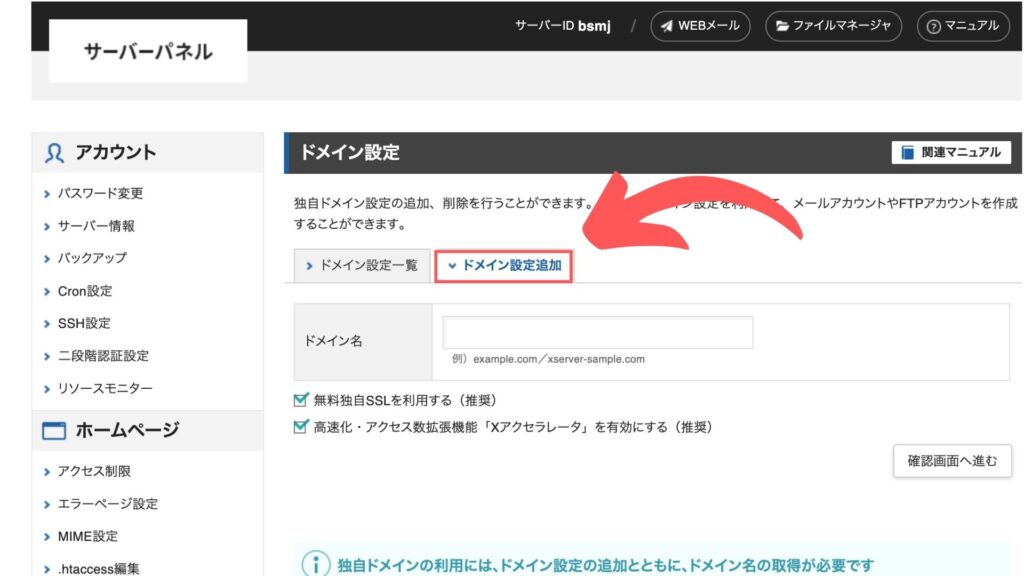The height and width of the screenshot is (576, 1024).
Task: Click the question mark icon in マニュアル
Action: click(x=934, y=27)
